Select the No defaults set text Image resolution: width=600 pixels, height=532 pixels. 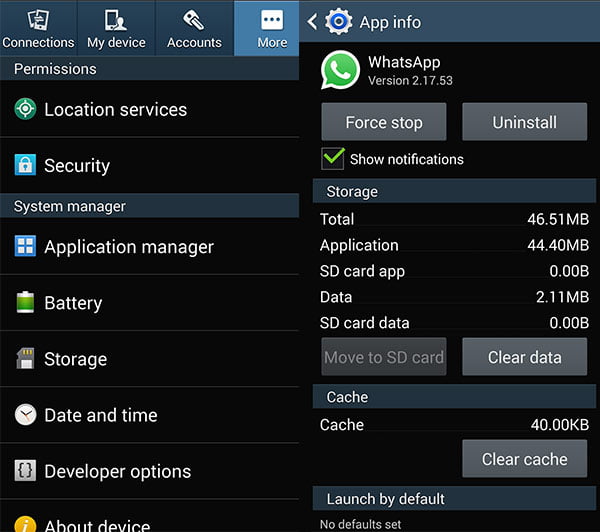pyautogui.click(x=360, y=524)
